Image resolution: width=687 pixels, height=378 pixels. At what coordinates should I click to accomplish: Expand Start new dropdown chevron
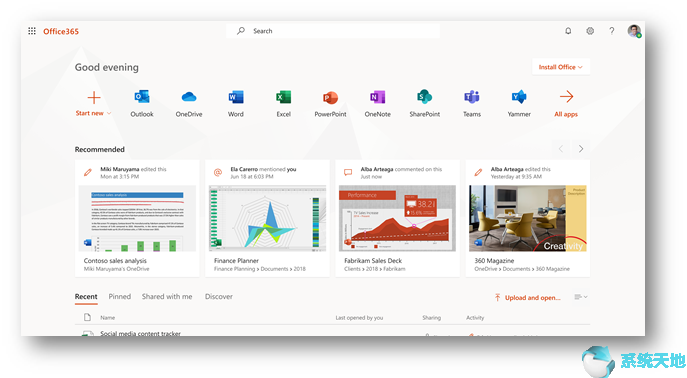[x=109, y=113]
